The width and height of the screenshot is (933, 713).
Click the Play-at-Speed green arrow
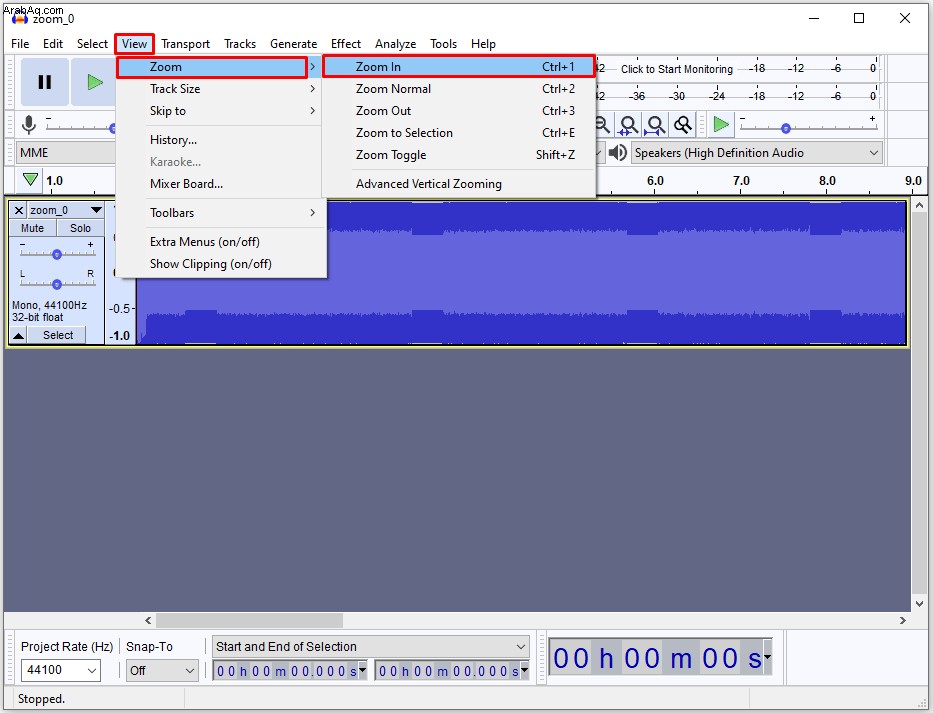[721, 124]
